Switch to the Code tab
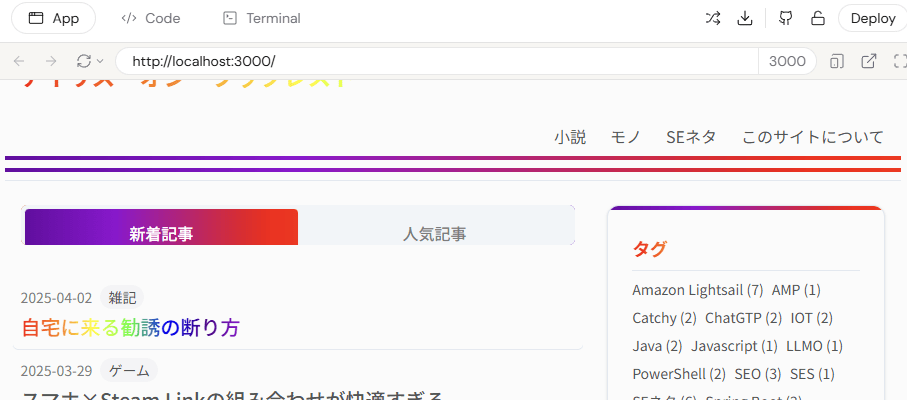The width and height of the screenshot is (907, 400). (x=151, y=18)
